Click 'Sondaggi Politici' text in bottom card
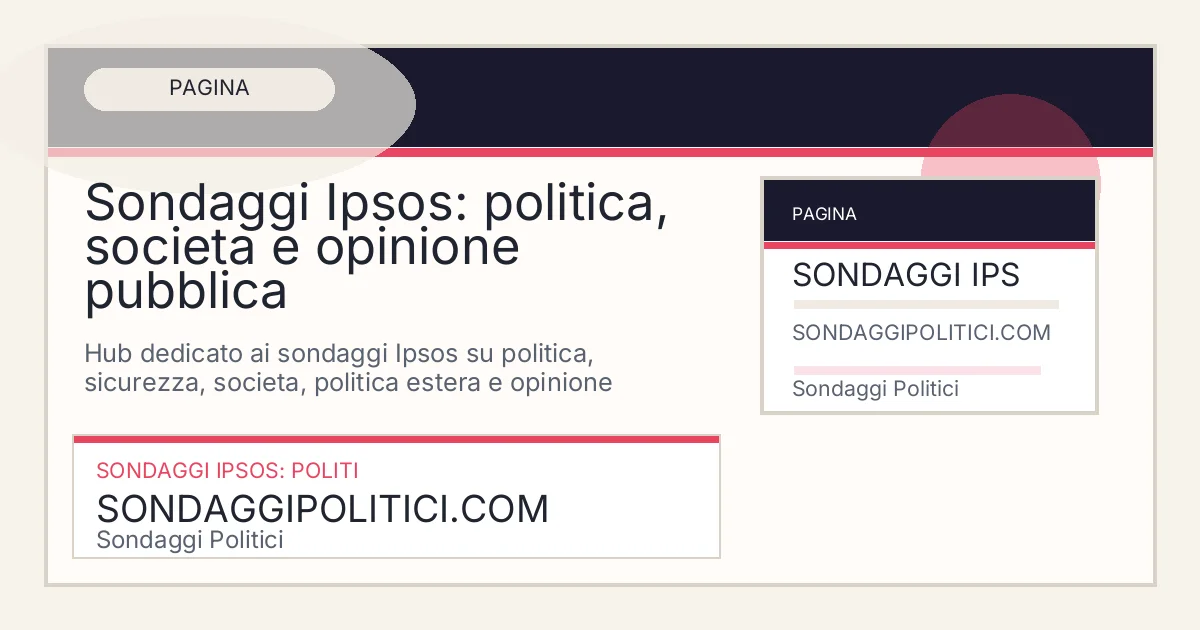The image size is (1200, 630). click(190, 540)
